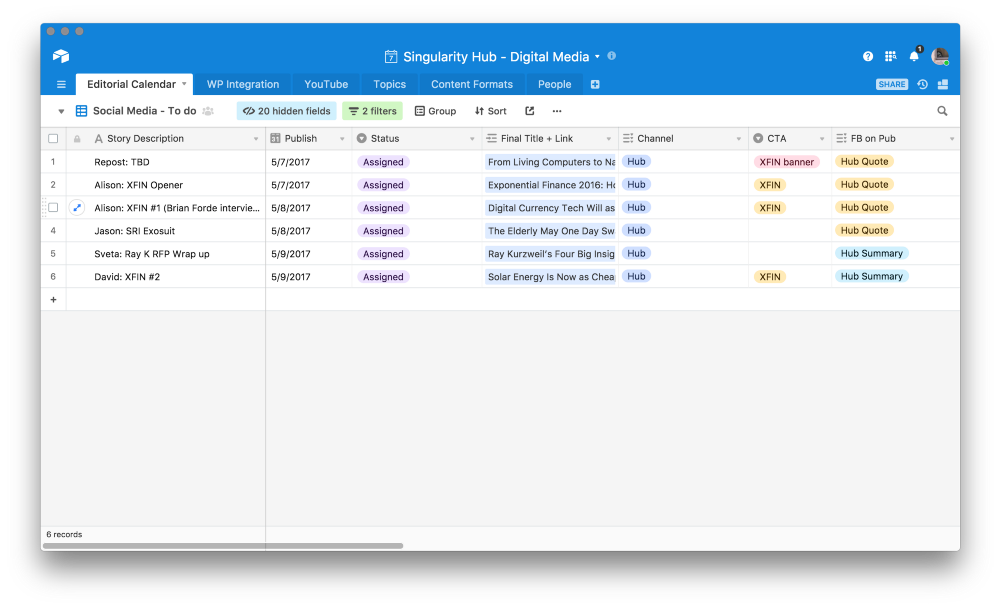Expand record using blue arrows icon
Screen dimensions: 1000x608
click(x=77, y=207)
